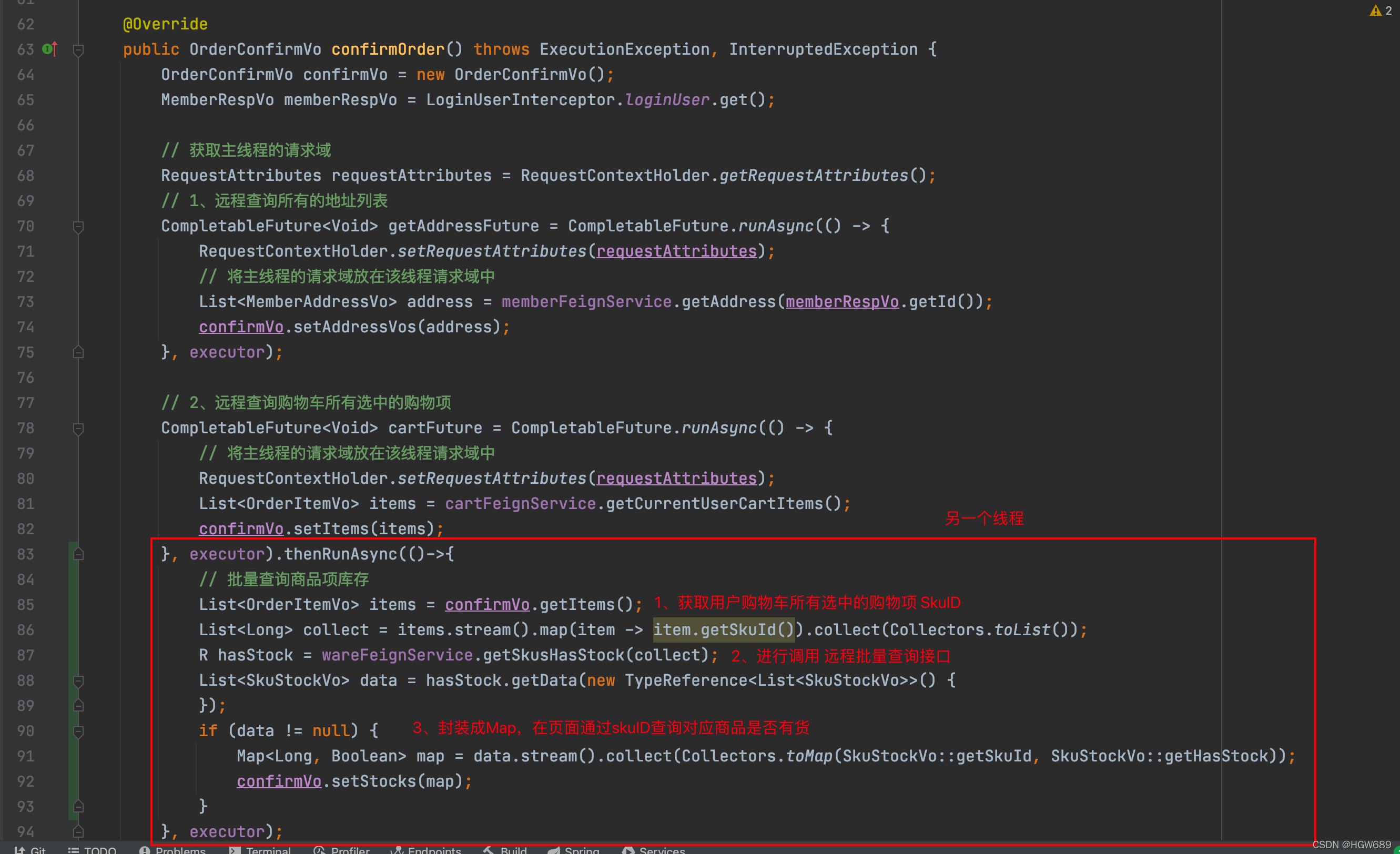Click getSkusHasStock method call

point(553,655)
